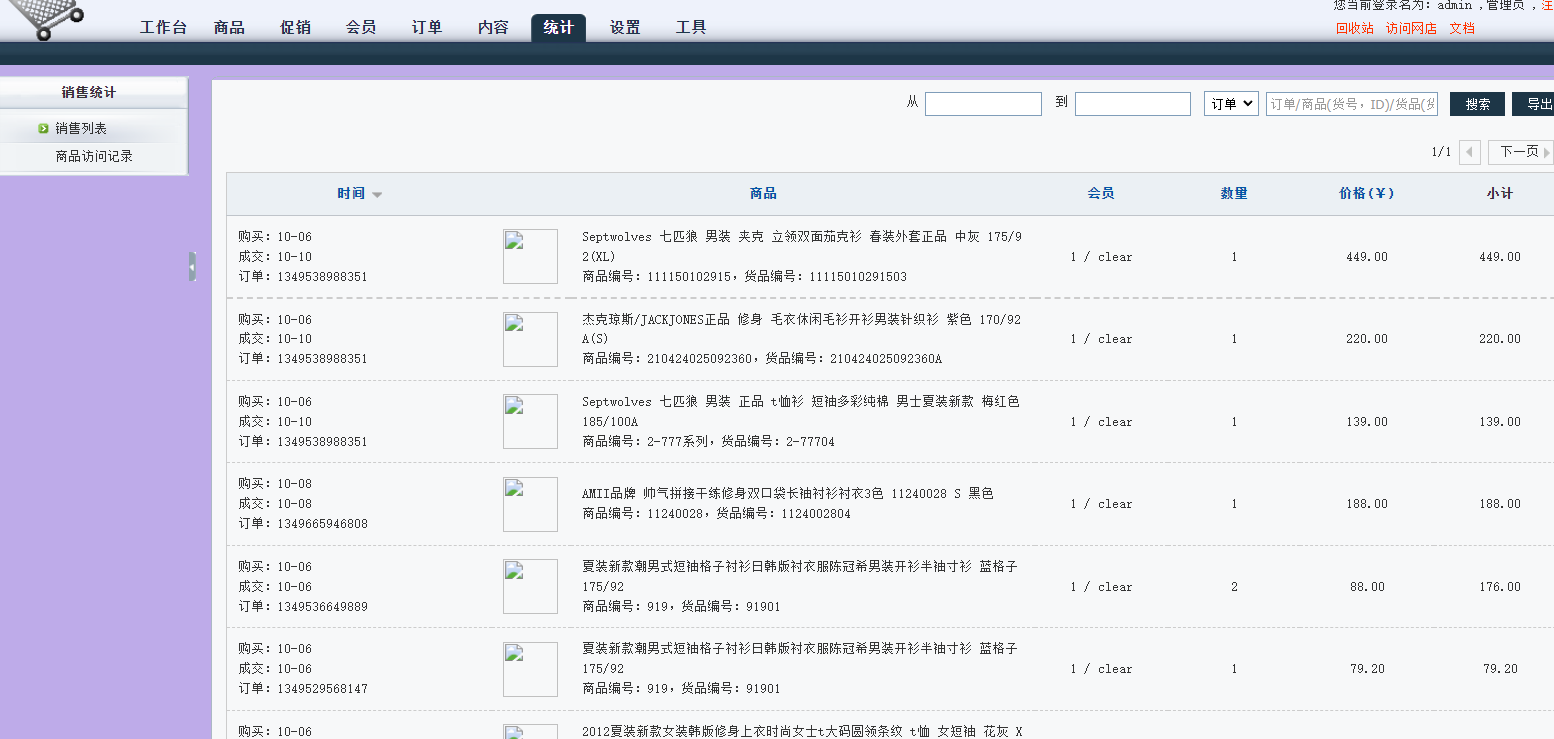
Task: Focus the 从 start date field
Action: (x=983, y=104)
